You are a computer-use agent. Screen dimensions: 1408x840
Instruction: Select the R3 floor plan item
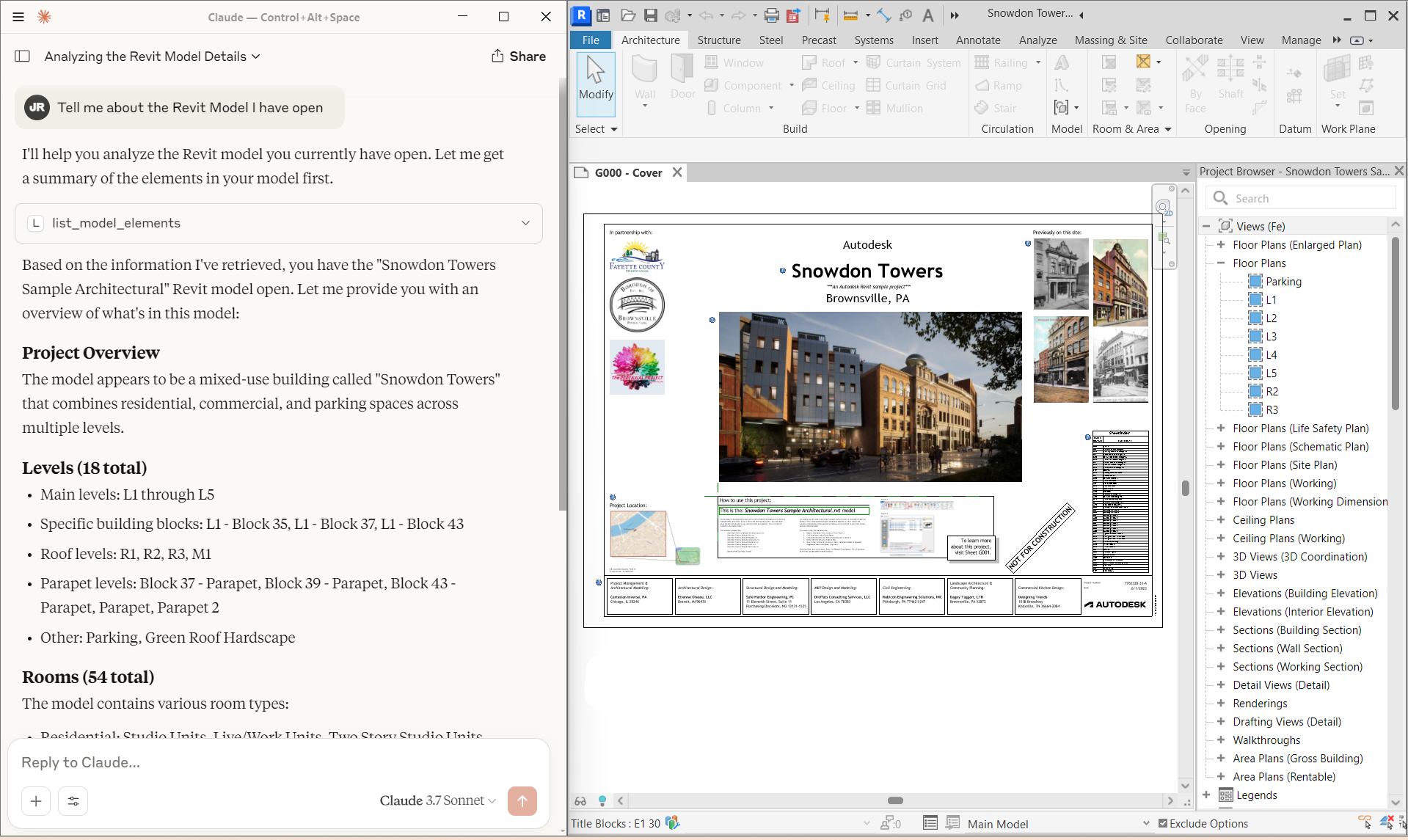click(1272, 409)
